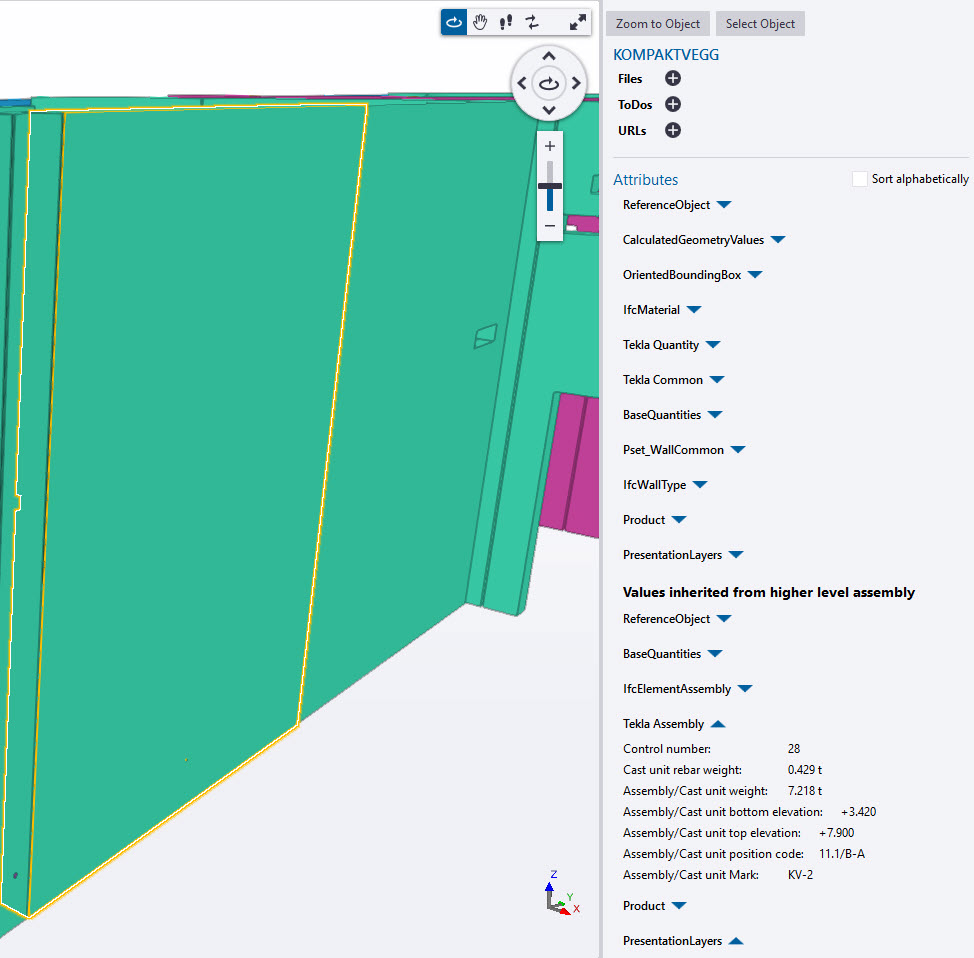
Task: Select the Look Around arrows tool
Action: coord(530,21)
